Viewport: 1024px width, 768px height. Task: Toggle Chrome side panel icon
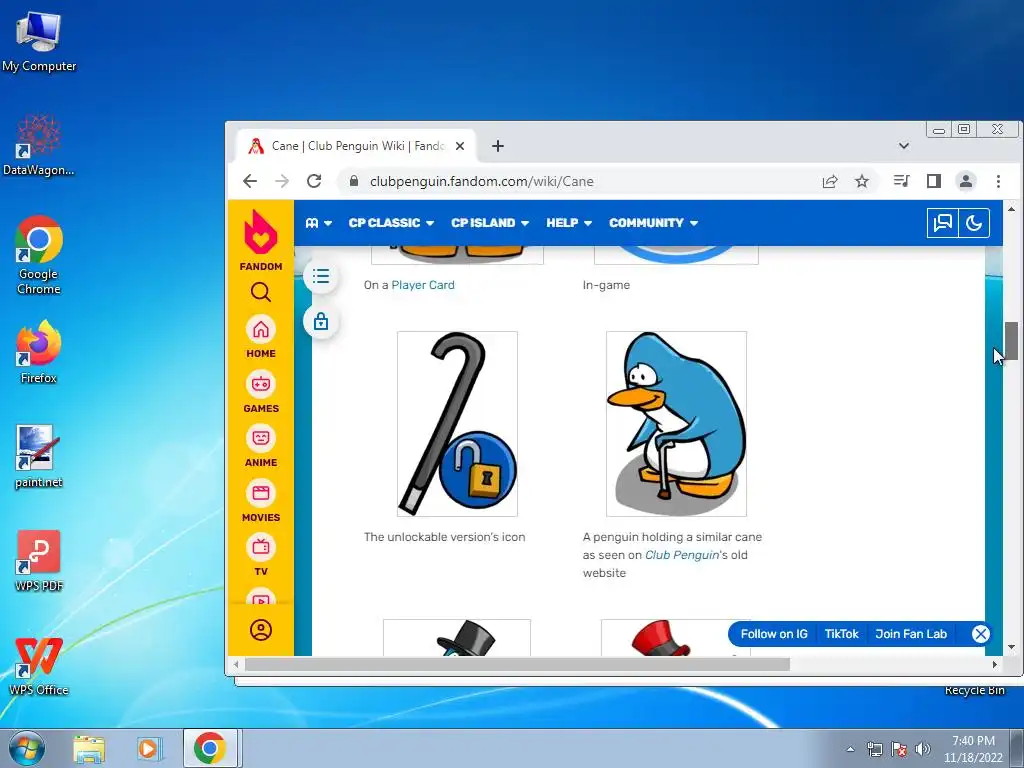coord(934,181)
